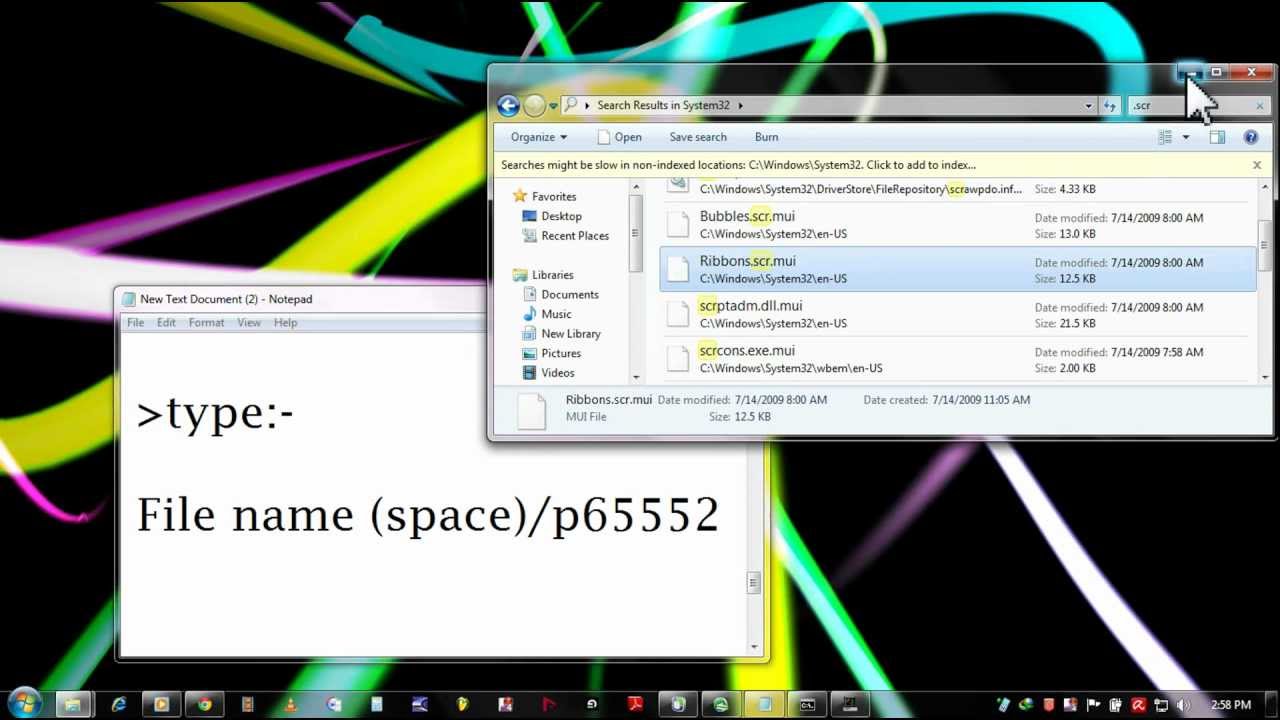Dismiss the indexing notification with the X
This screenshot has height=720, width=1280.
click(x=1257, y=164)
